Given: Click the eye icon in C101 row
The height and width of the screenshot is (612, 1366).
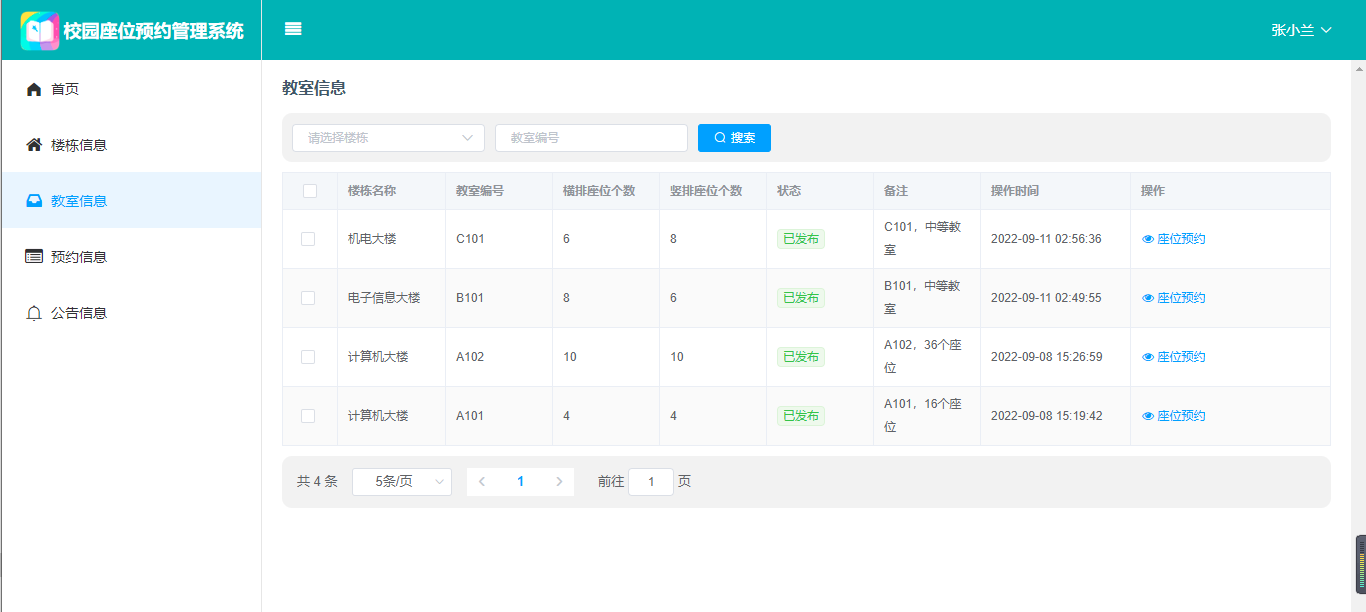Looking at the screenshot, I should coord(1148,240).
